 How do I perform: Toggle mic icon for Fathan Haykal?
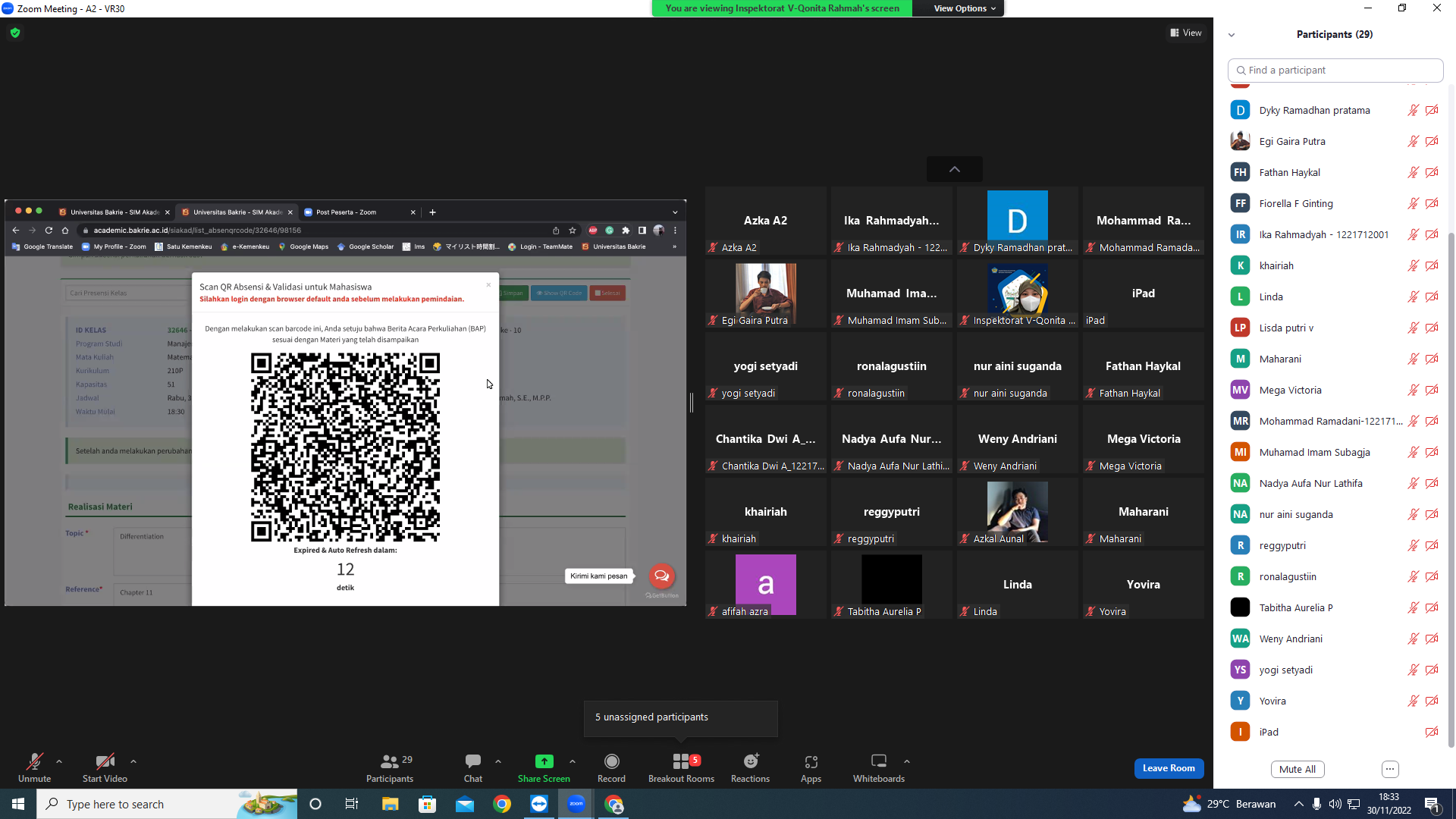(1414, 172)
